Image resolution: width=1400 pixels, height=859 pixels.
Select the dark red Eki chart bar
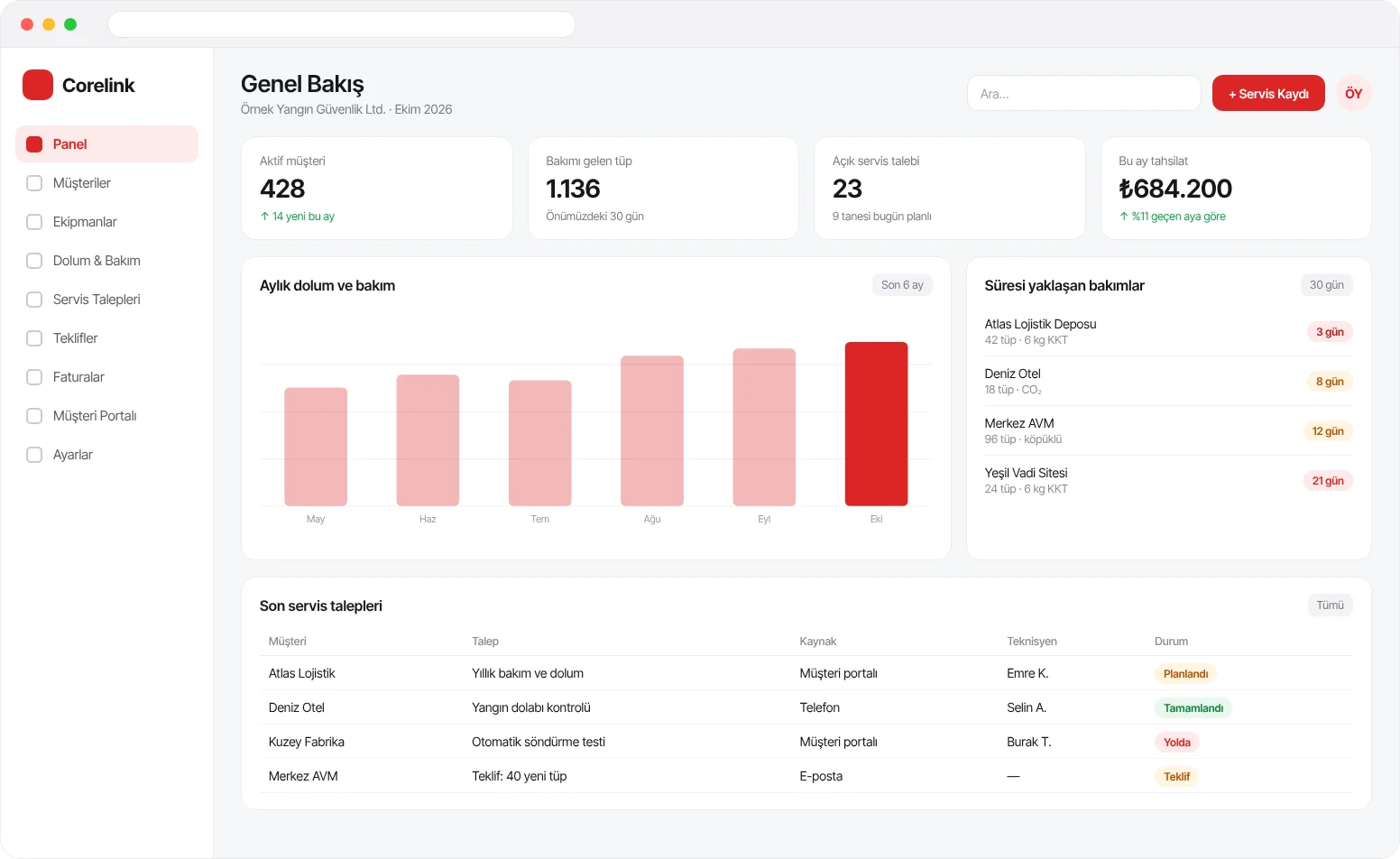click(876, 424)
